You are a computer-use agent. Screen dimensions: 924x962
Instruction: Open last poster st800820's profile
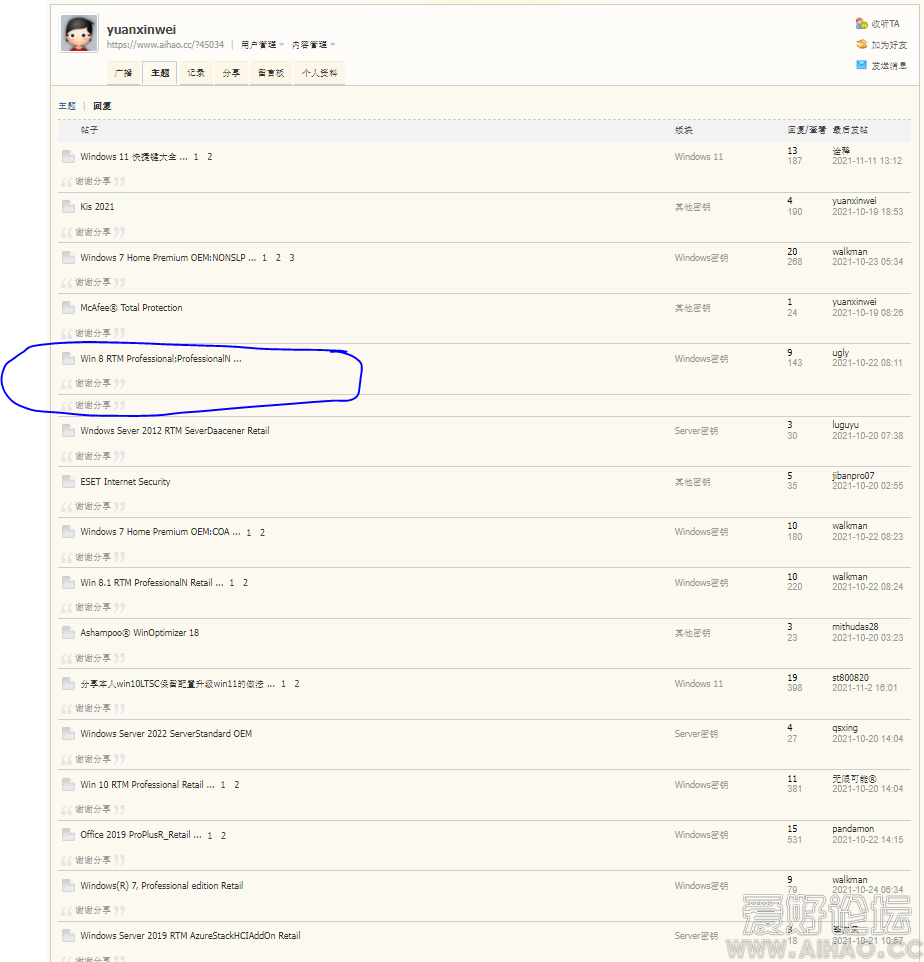(x=850, y=678)
